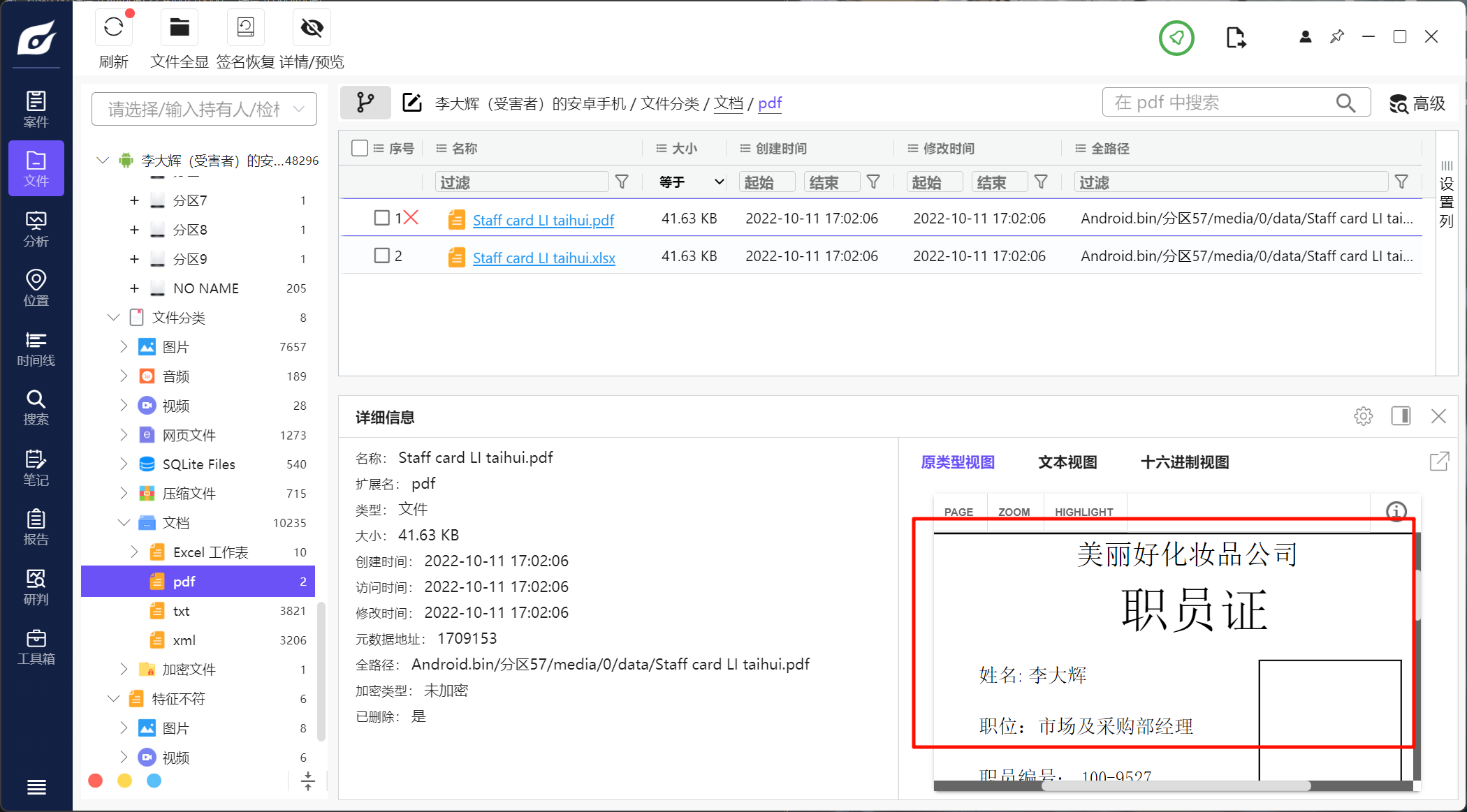
Task: Switch to 文本视图 tab
Action: [x=1067, y=462]
